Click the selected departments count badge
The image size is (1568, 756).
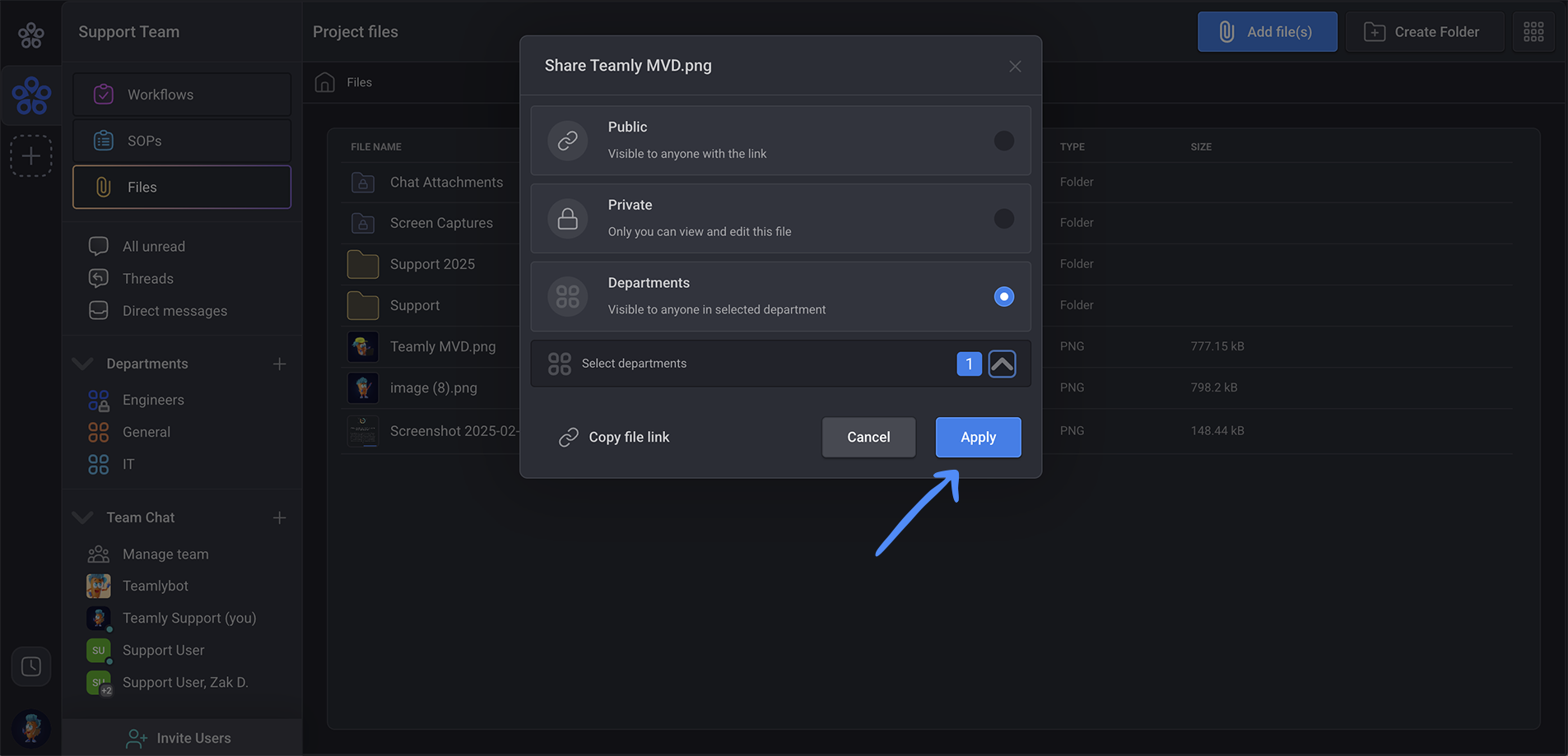click(x=970, y=364)
